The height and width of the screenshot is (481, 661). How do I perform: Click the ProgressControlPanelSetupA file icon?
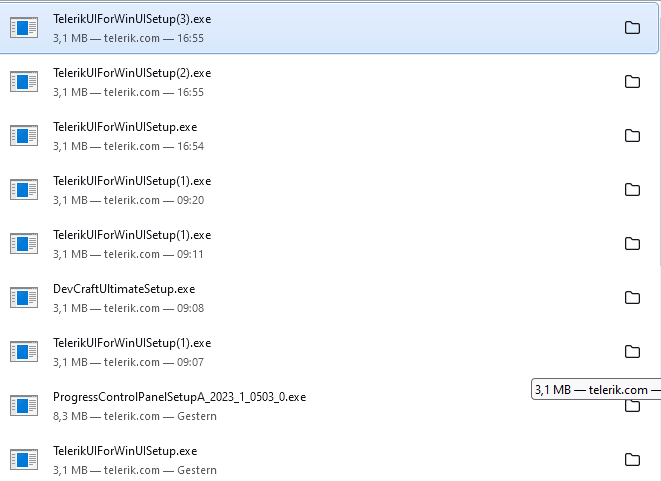[24, 406]
